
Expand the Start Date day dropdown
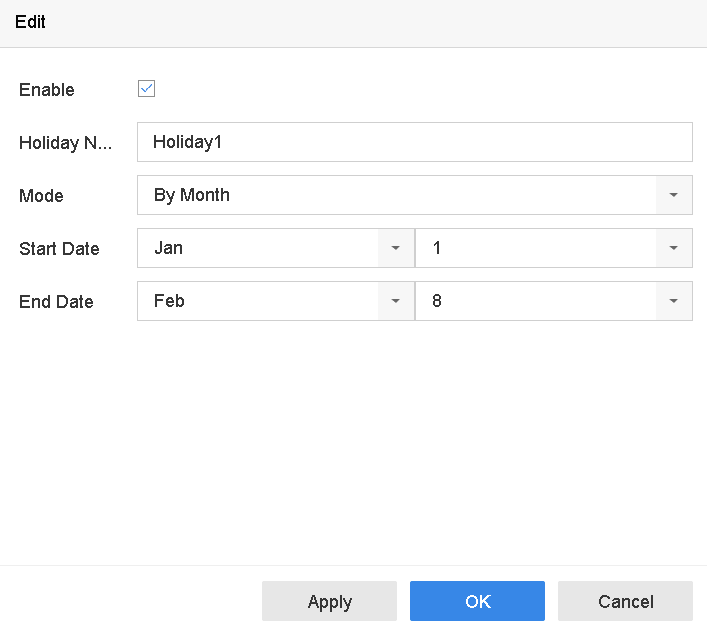554,248
